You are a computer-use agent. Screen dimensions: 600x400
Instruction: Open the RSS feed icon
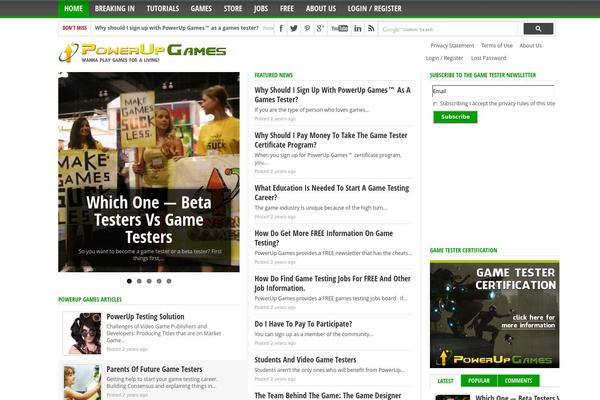[371, 29]
